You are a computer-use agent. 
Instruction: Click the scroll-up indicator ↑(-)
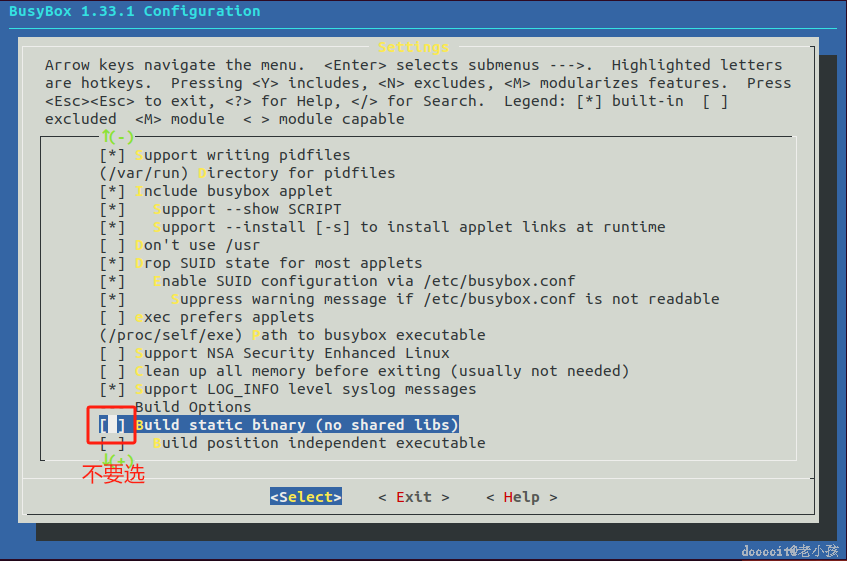pyautogui.click(x=117, y=137)
